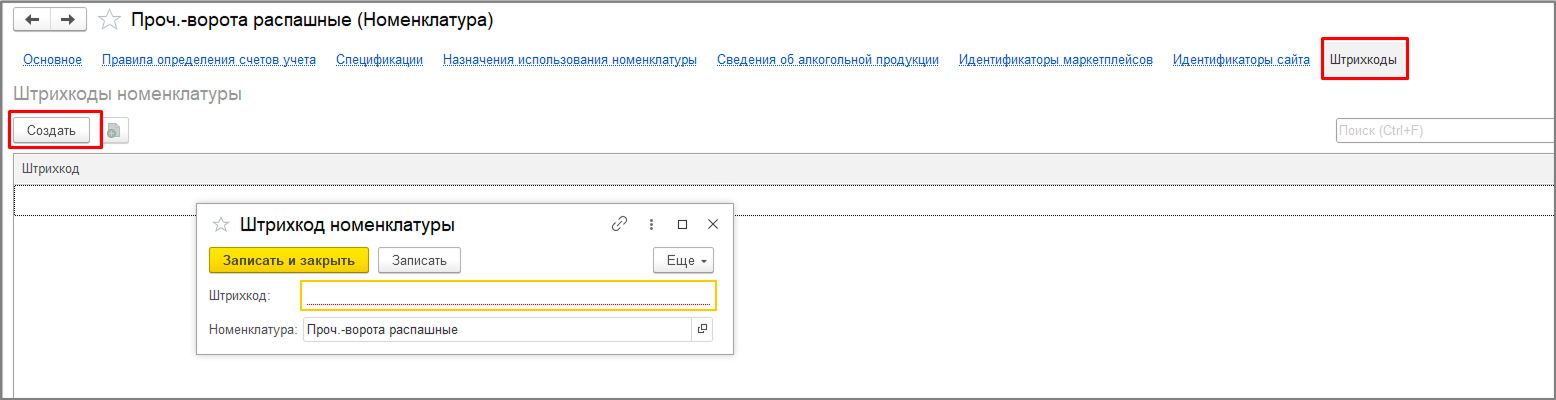This screenshot has width=1556, height=400.
Task: Click the copy icon next to Создать
Action: [x=115, y=130]
